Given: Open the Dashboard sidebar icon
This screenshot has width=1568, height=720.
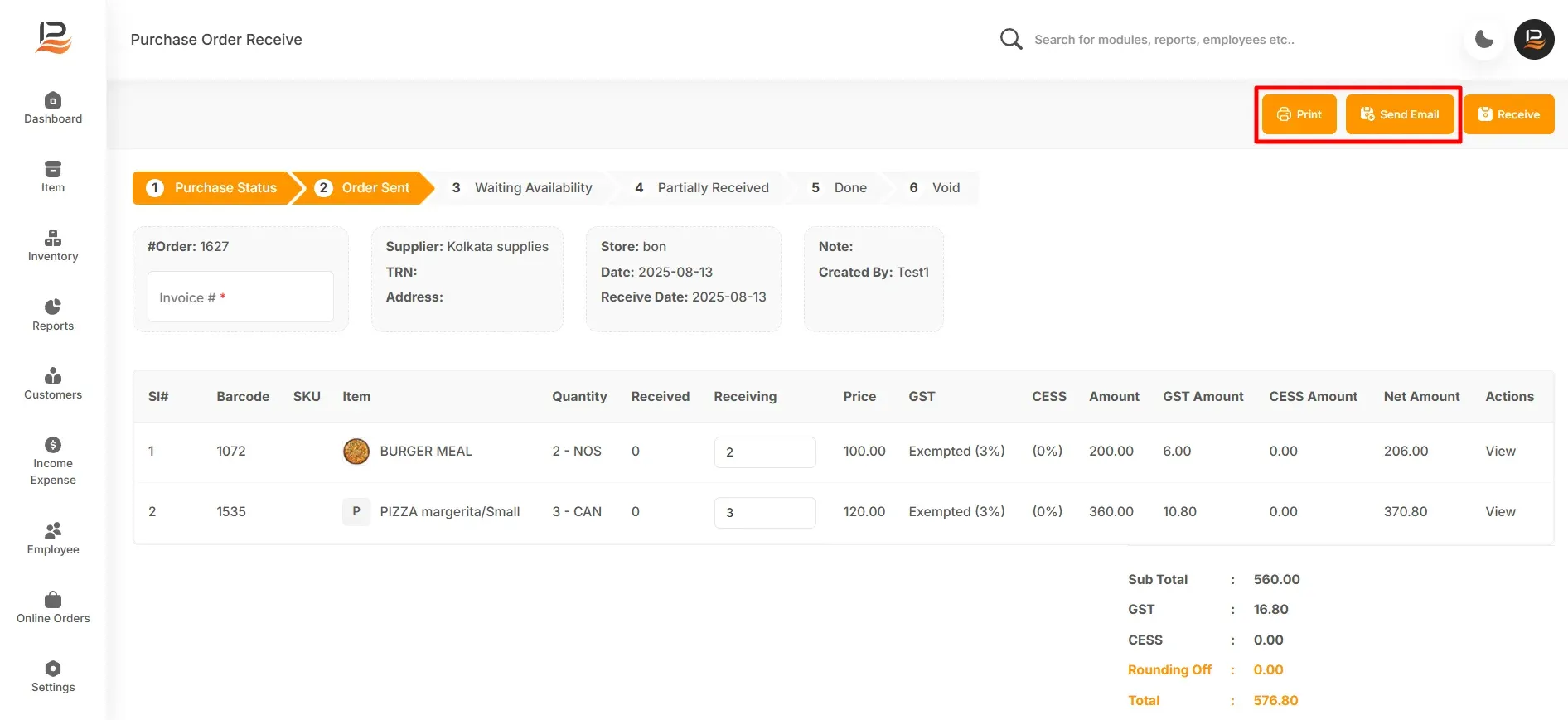Looking at the screenshot, I should click(x=53, y=101).
